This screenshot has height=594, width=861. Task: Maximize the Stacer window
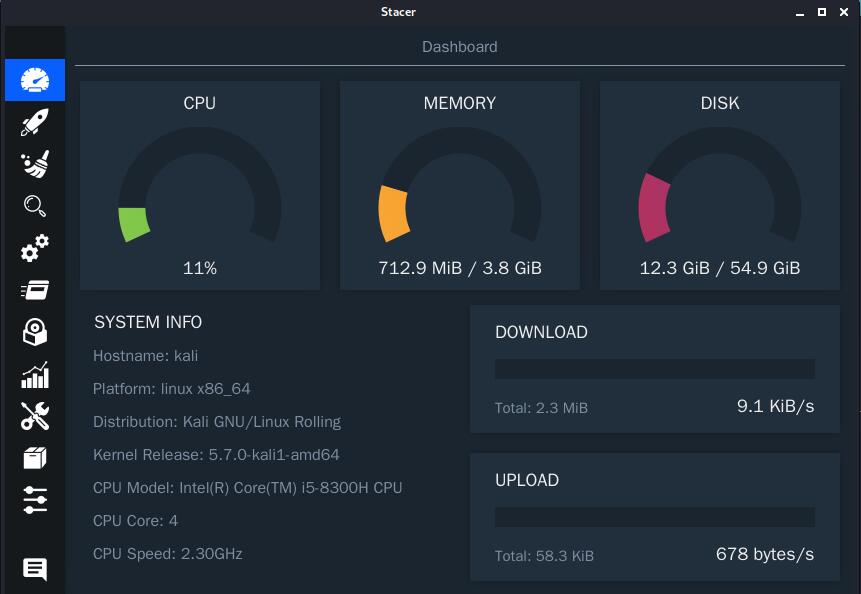[822, 12]
